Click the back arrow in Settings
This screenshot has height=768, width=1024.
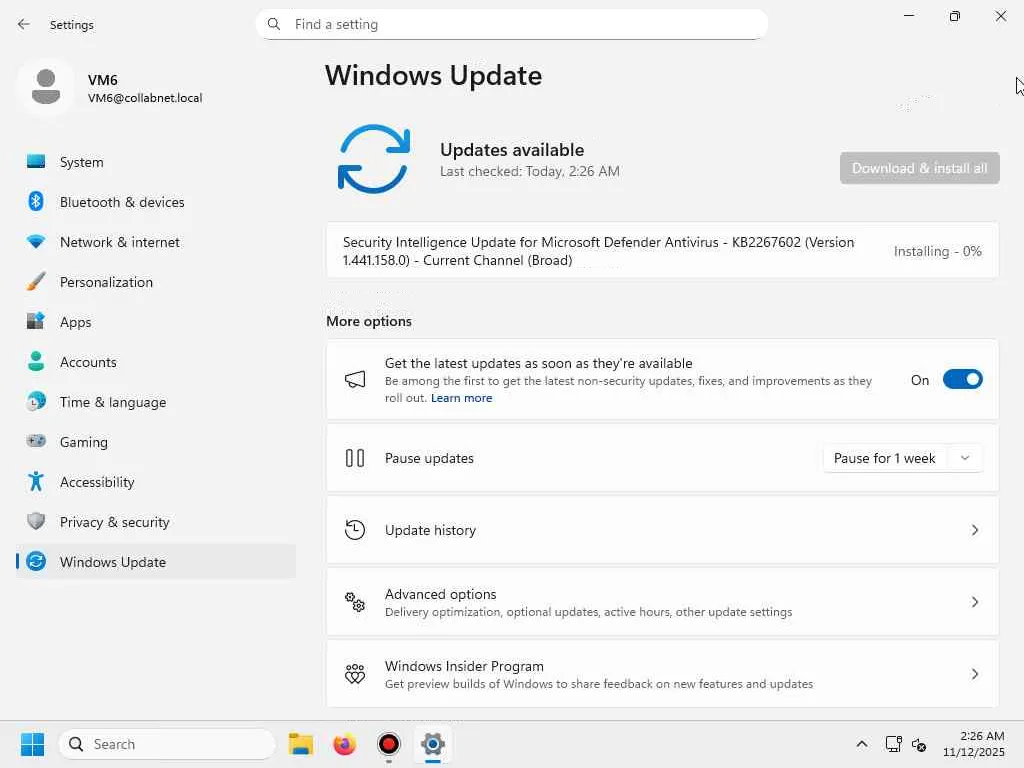click(x=24, y=24)
